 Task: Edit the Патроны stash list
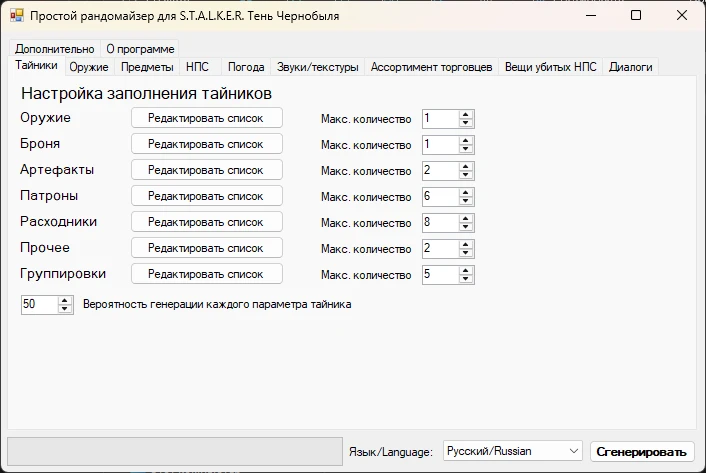point(207,196)
